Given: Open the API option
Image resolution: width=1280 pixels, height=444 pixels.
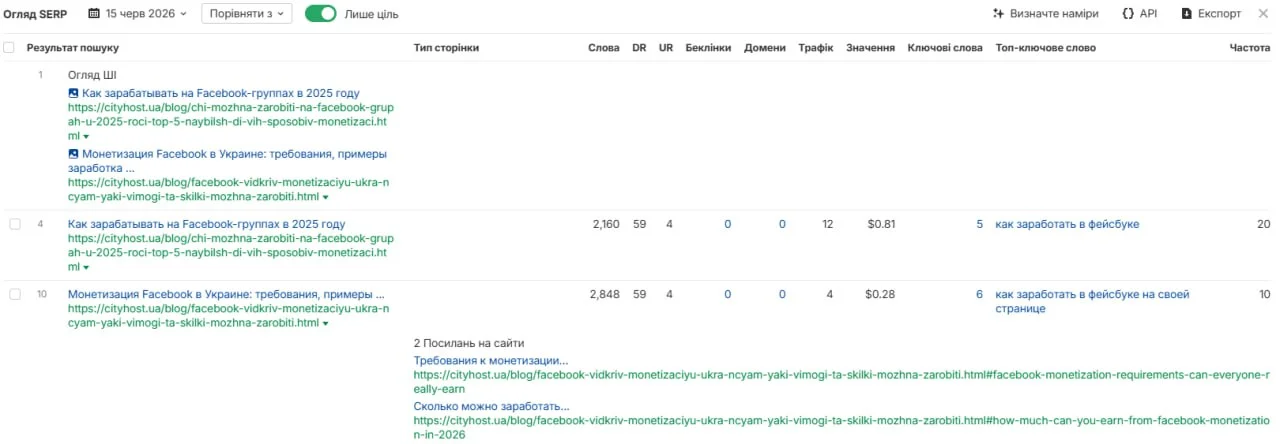Looking at the screenshot, I should (x=1139, y=14).
